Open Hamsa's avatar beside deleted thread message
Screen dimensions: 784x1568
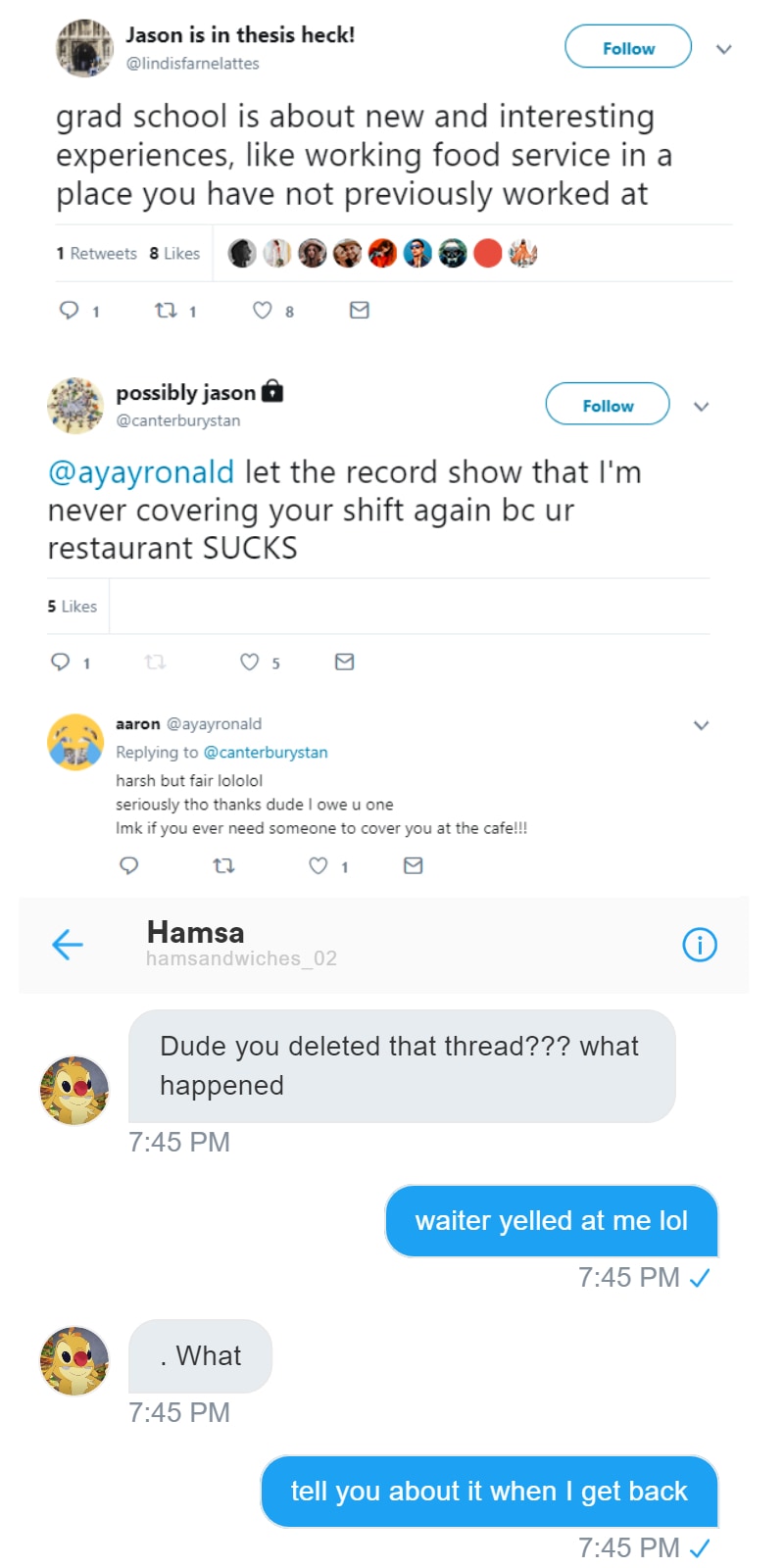(74, 1090)
